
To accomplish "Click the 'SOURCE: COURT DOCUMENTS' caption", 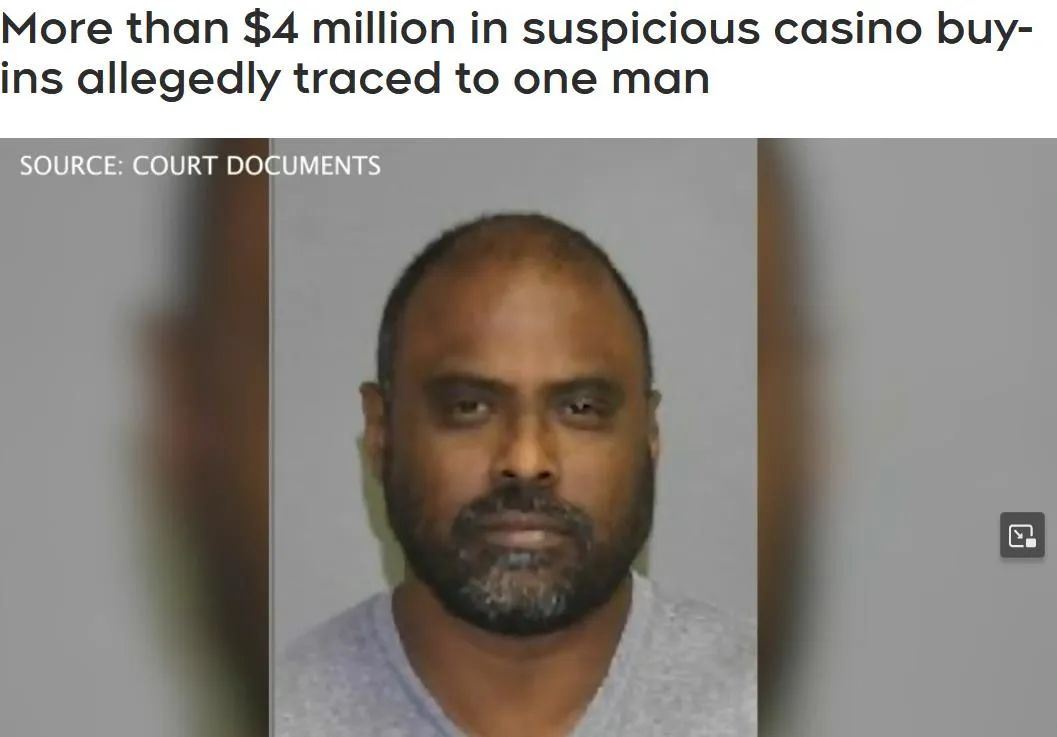I will click(x=200, y=165).
